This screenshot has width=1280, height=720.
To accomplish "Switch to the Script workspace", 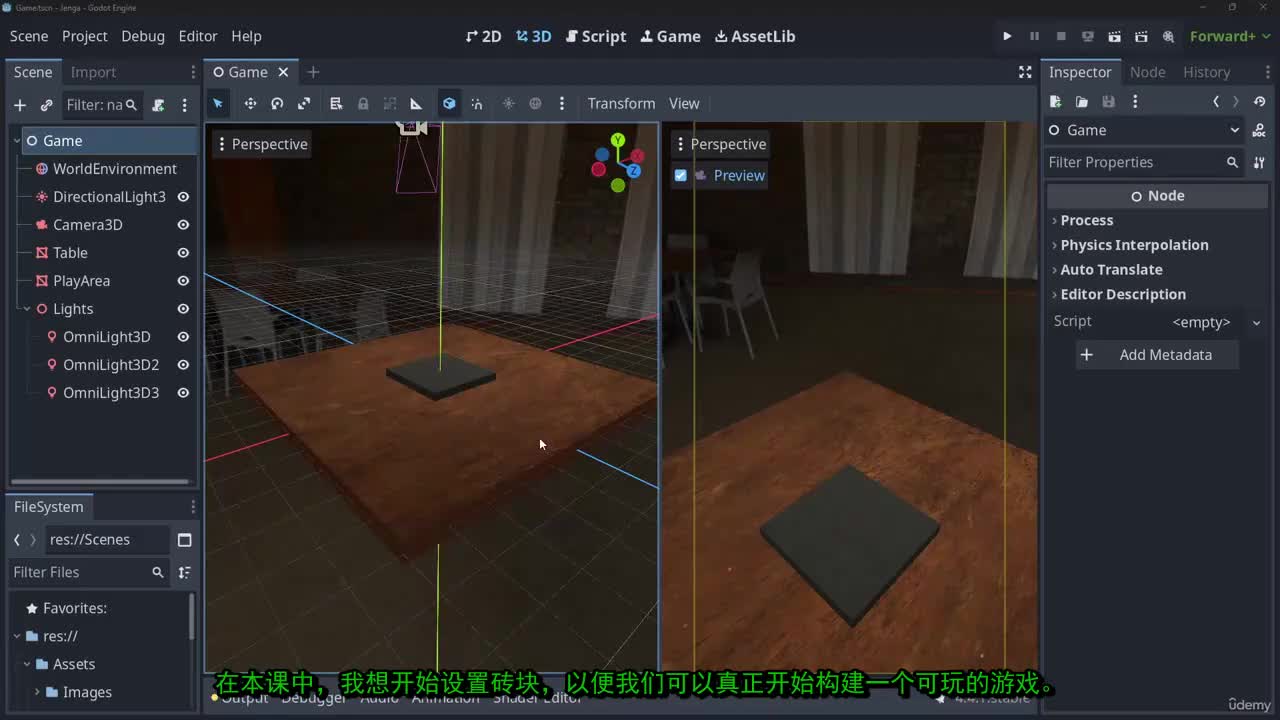I will pyautogui.click(x=596, y=36).
